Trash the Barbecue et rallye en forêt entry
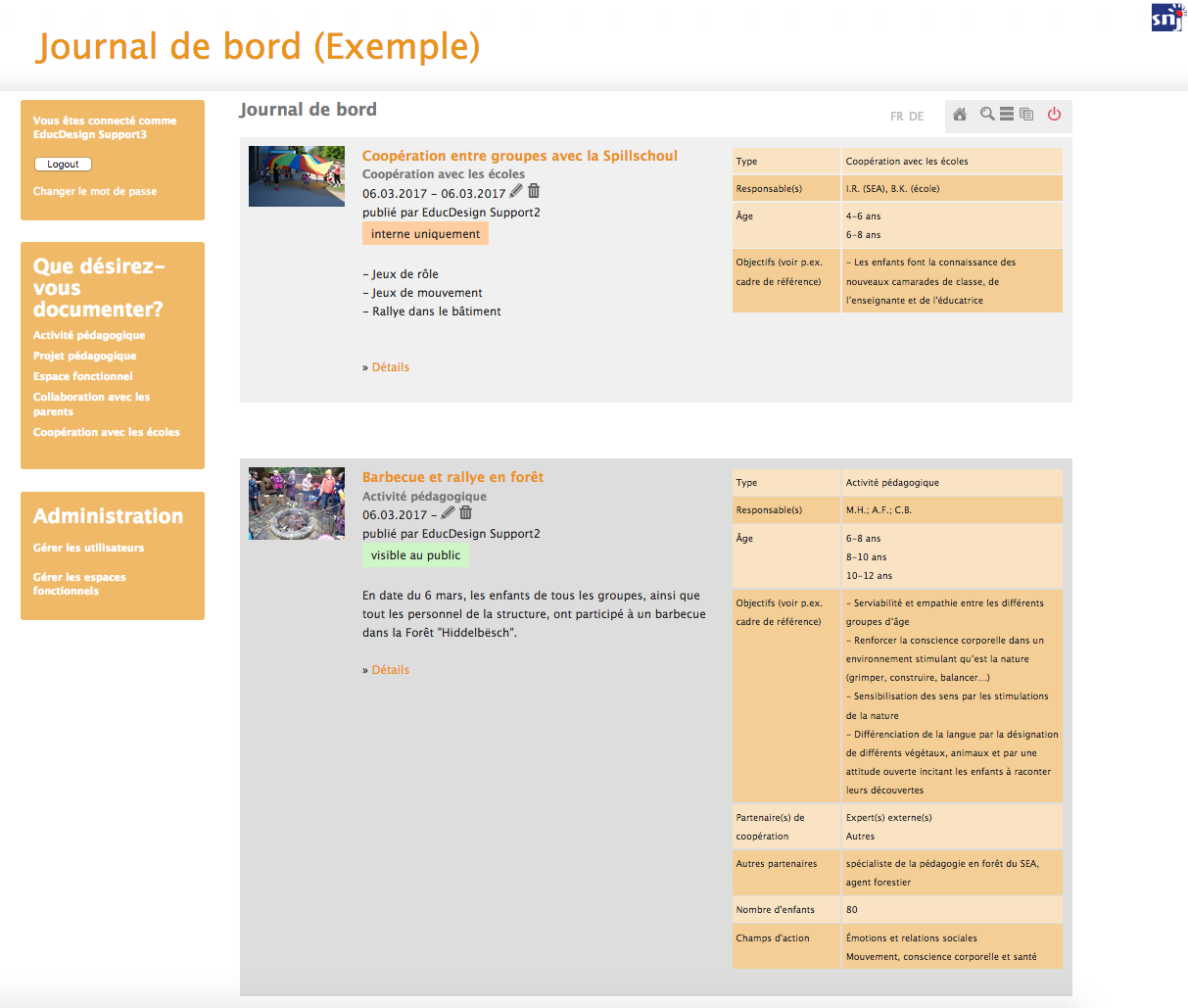Image resolution: width=1188 pixels, height=1008 pixels. 466,512
